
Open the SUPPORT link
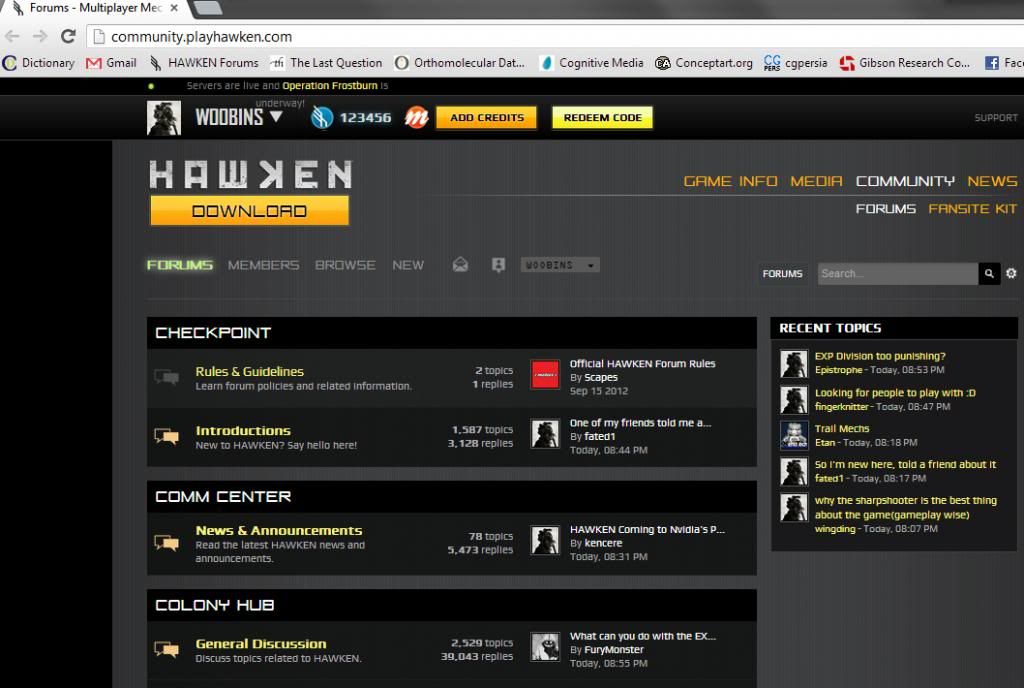[x=996, y=117]
